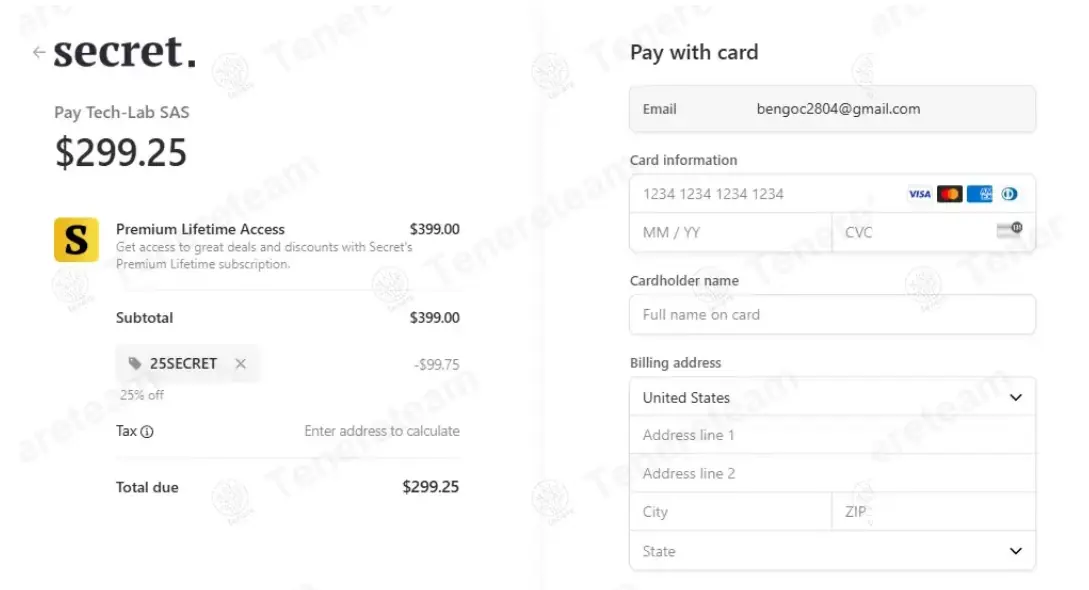Click the Visa card icon
Screen dimensions: 1089x590
coord(919,194)
